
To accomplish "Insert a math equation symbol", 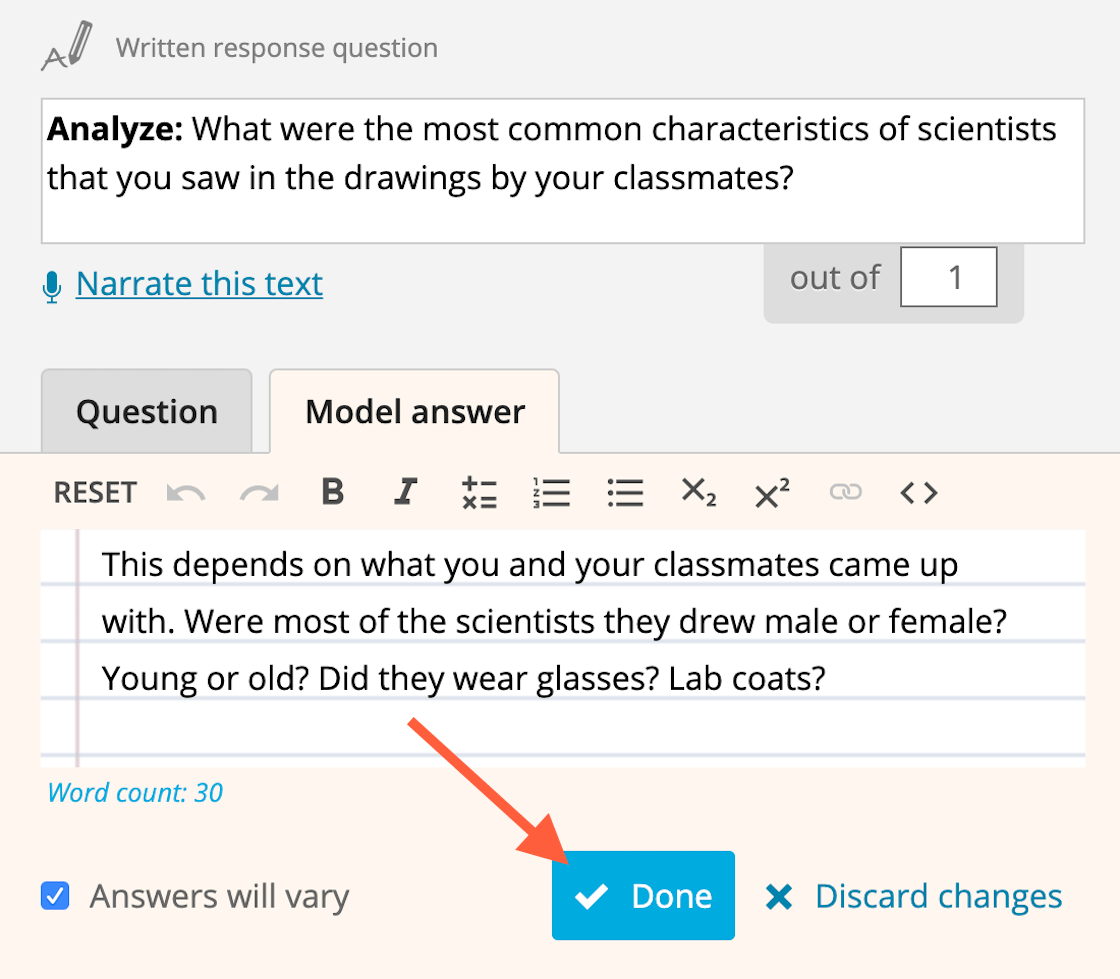I will 480,492.
